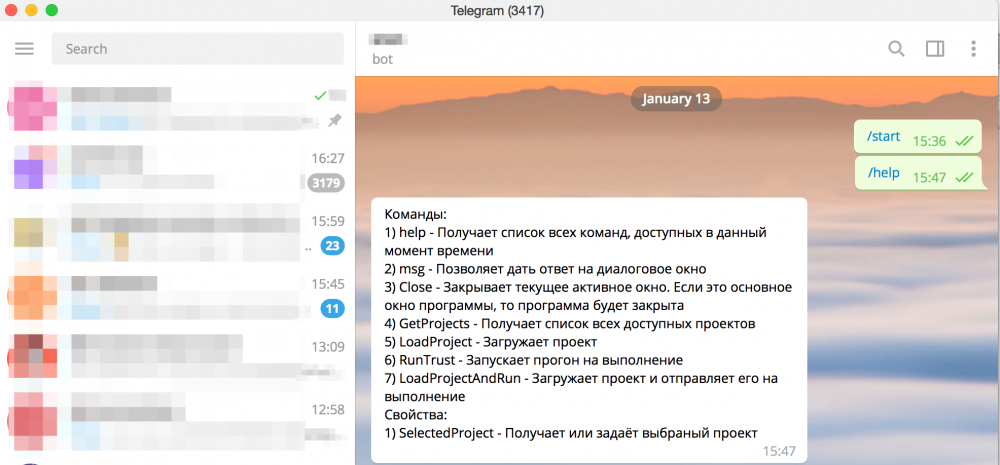1000x465 pixels.
Task: Click the '6) RunTrust' line in the reply
Action: pyautogui.click(x=534, y=360)
